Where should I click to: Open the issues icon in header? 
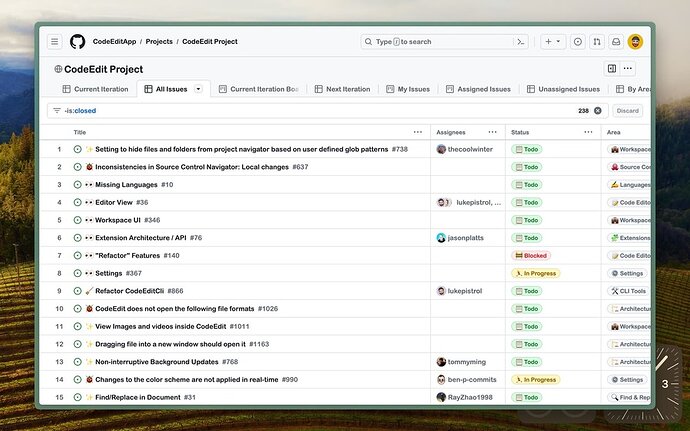577,42
